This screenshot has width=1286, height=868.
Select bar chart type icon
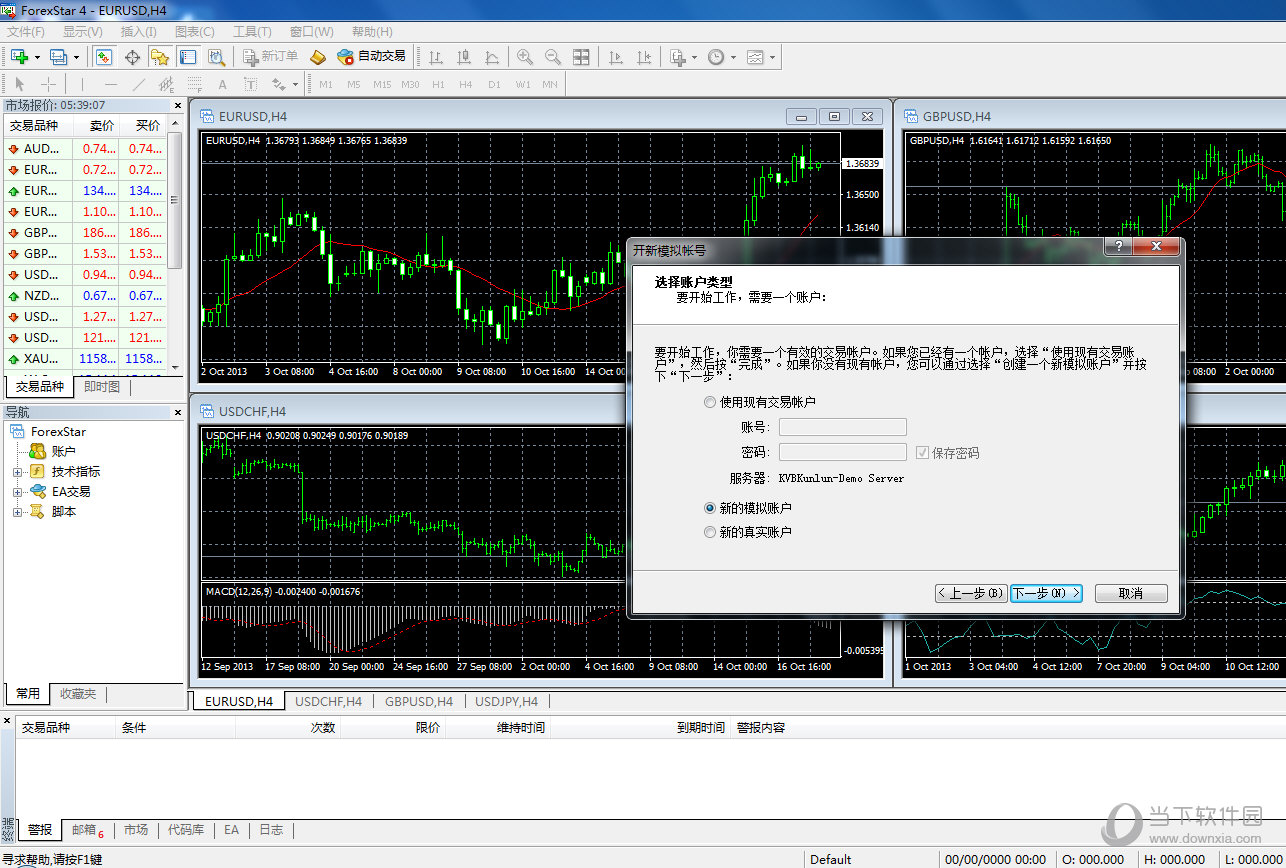click(436, 57)
